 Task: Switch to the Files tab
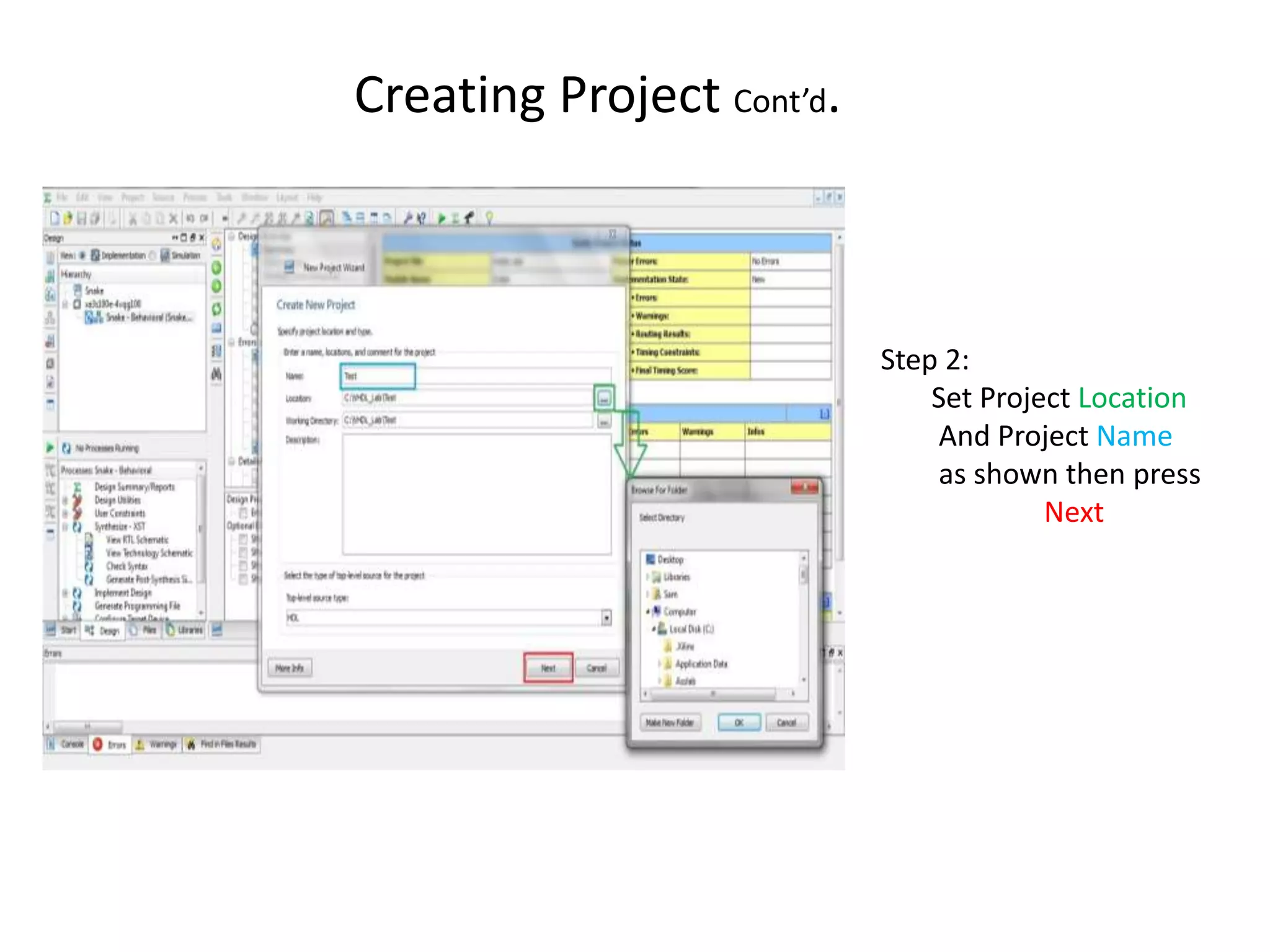click(x=144, y=630)
